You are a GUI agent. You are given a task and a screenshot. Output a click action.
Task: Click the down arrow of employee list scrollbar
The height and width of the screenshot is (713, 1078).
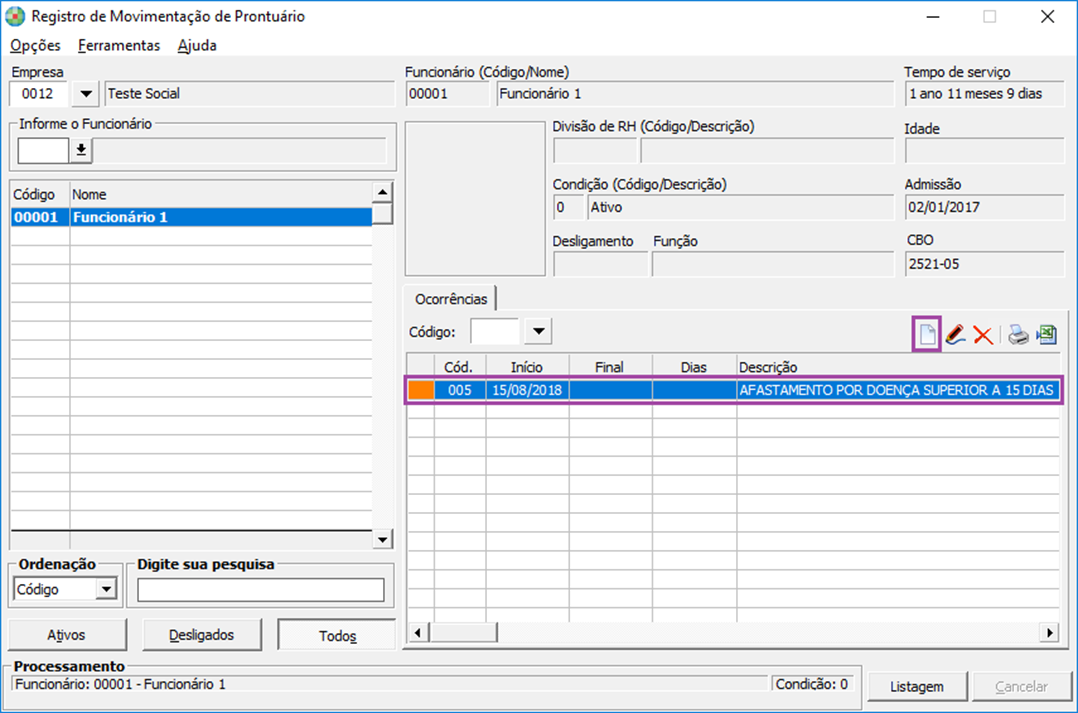coord(382,539)
